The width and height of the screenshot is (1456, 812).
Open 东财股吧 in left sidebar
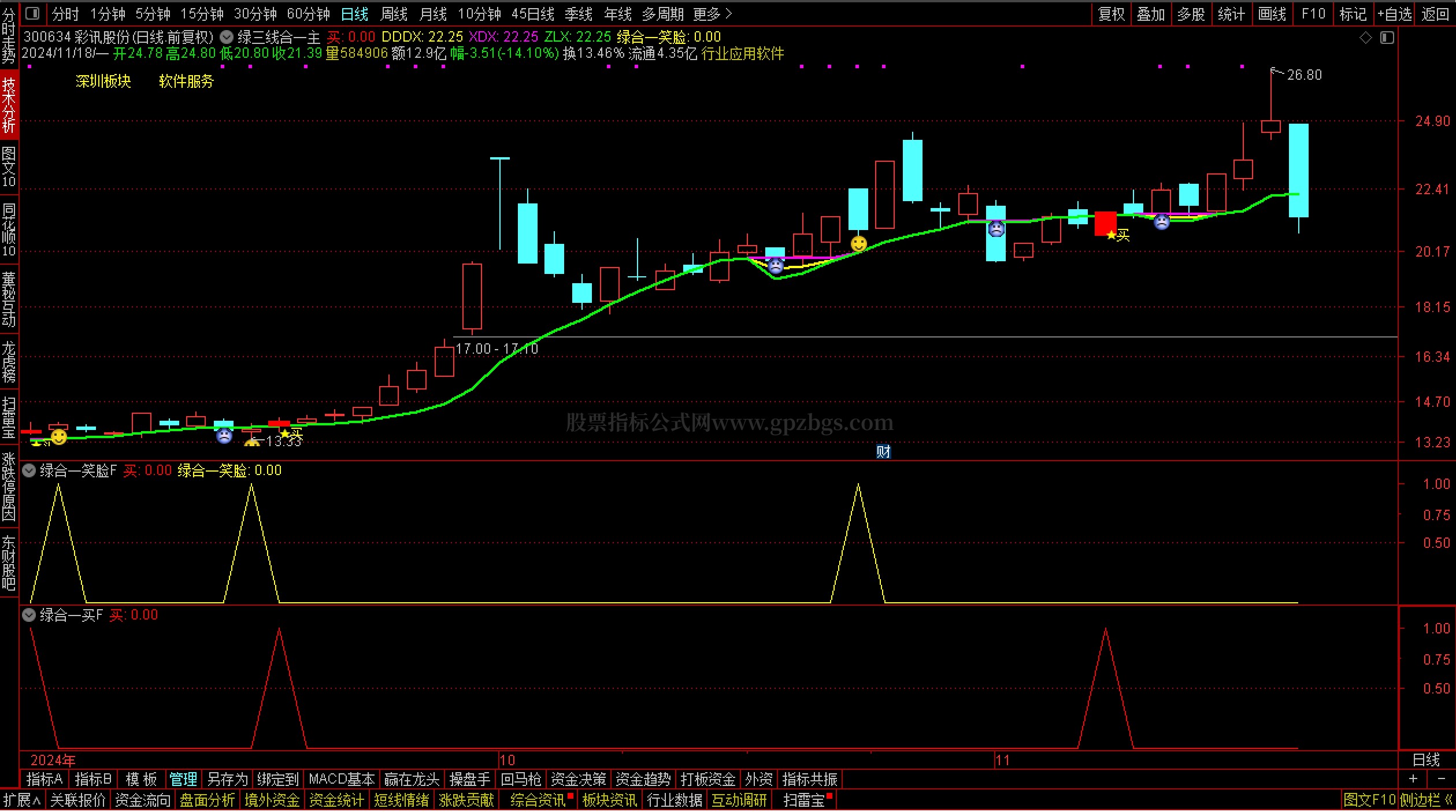(9, 562)
